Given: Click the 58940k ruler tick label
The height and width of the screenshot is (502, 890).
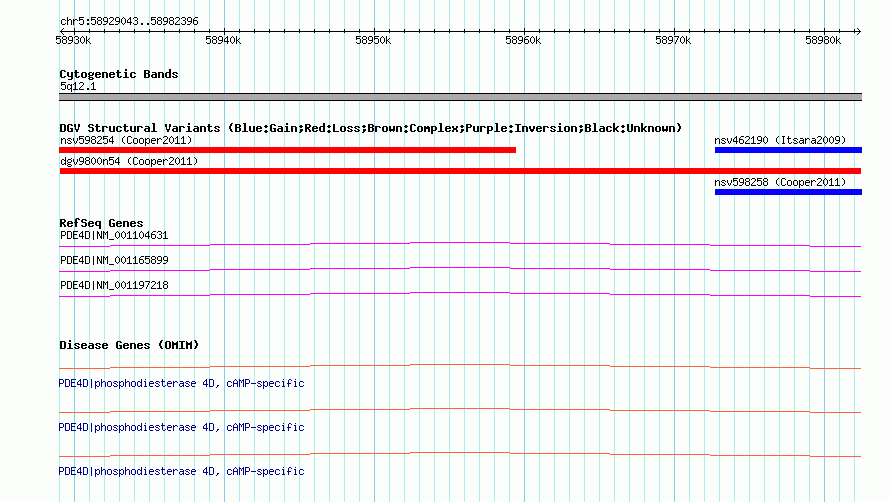Looking at the screenshot, I should 223,40.
